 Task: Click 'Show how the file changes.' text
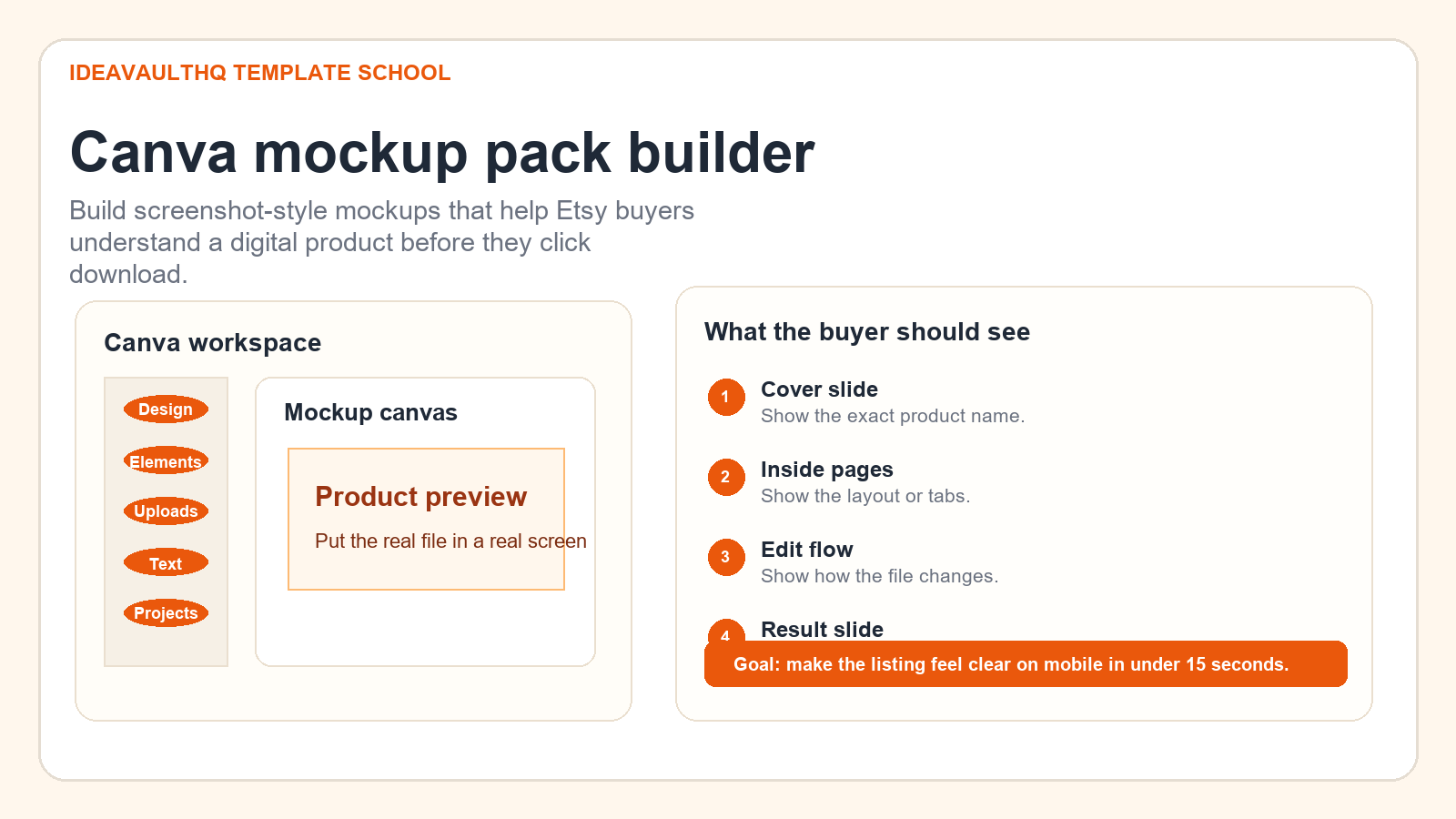[x=879, y=576]
